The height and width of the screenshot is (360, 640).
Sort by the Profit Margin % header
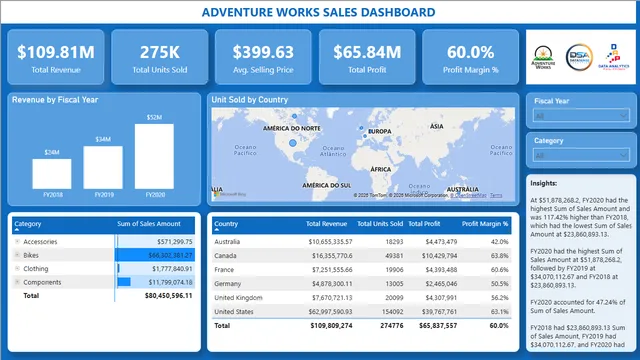(x=485, y=224)
